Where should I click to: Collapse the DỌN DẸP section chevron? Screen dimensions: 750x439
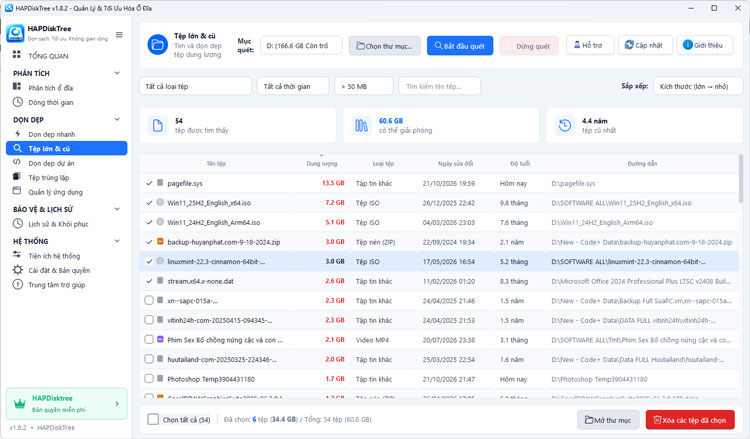tap(117, 119)
